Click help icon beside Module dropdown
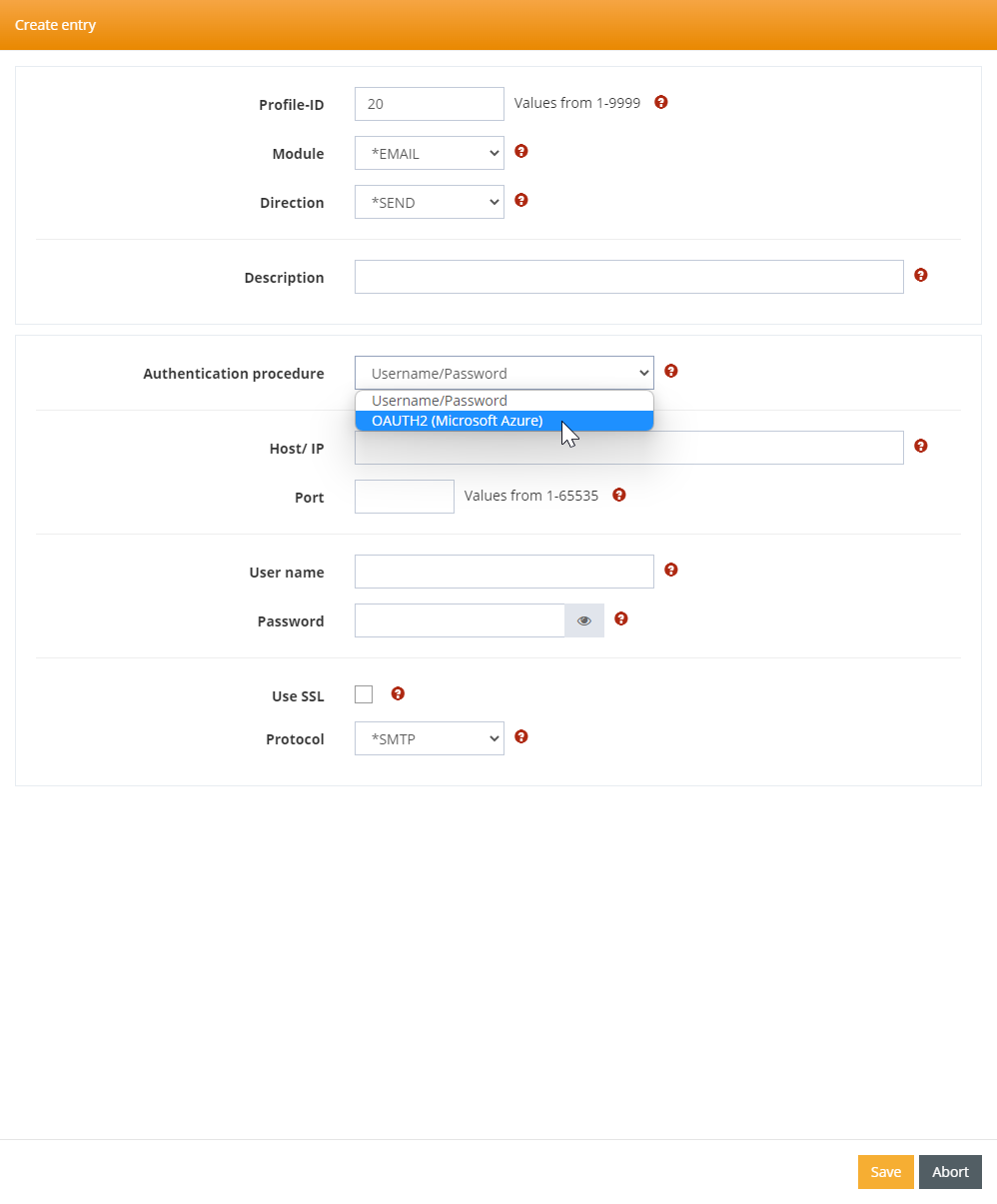Viewport: 997px width, 1204px height. tap(520, 152)
